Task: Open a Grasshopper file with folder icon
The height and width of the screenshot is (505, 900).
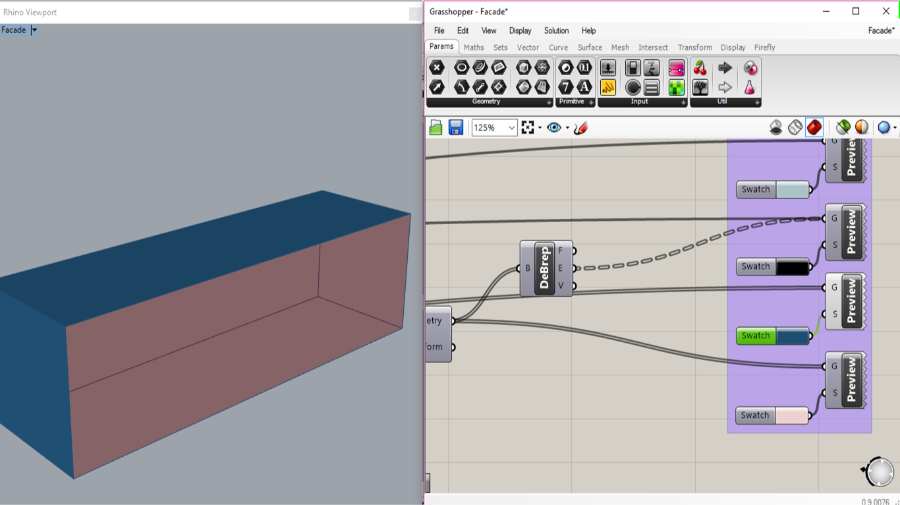Action: point(436,127)
